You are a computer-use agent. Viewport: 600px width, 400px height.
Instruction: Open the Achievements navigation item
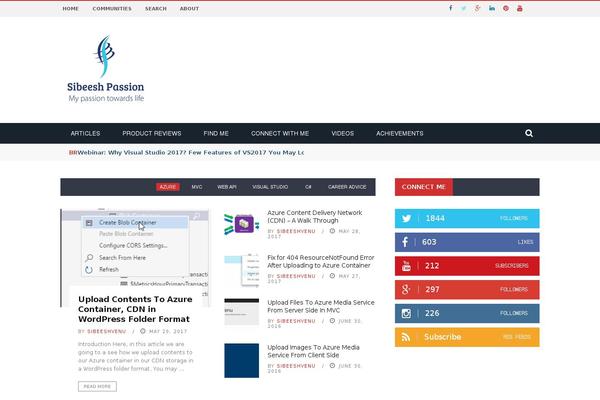pyautogui.click(x=400, y=133)
